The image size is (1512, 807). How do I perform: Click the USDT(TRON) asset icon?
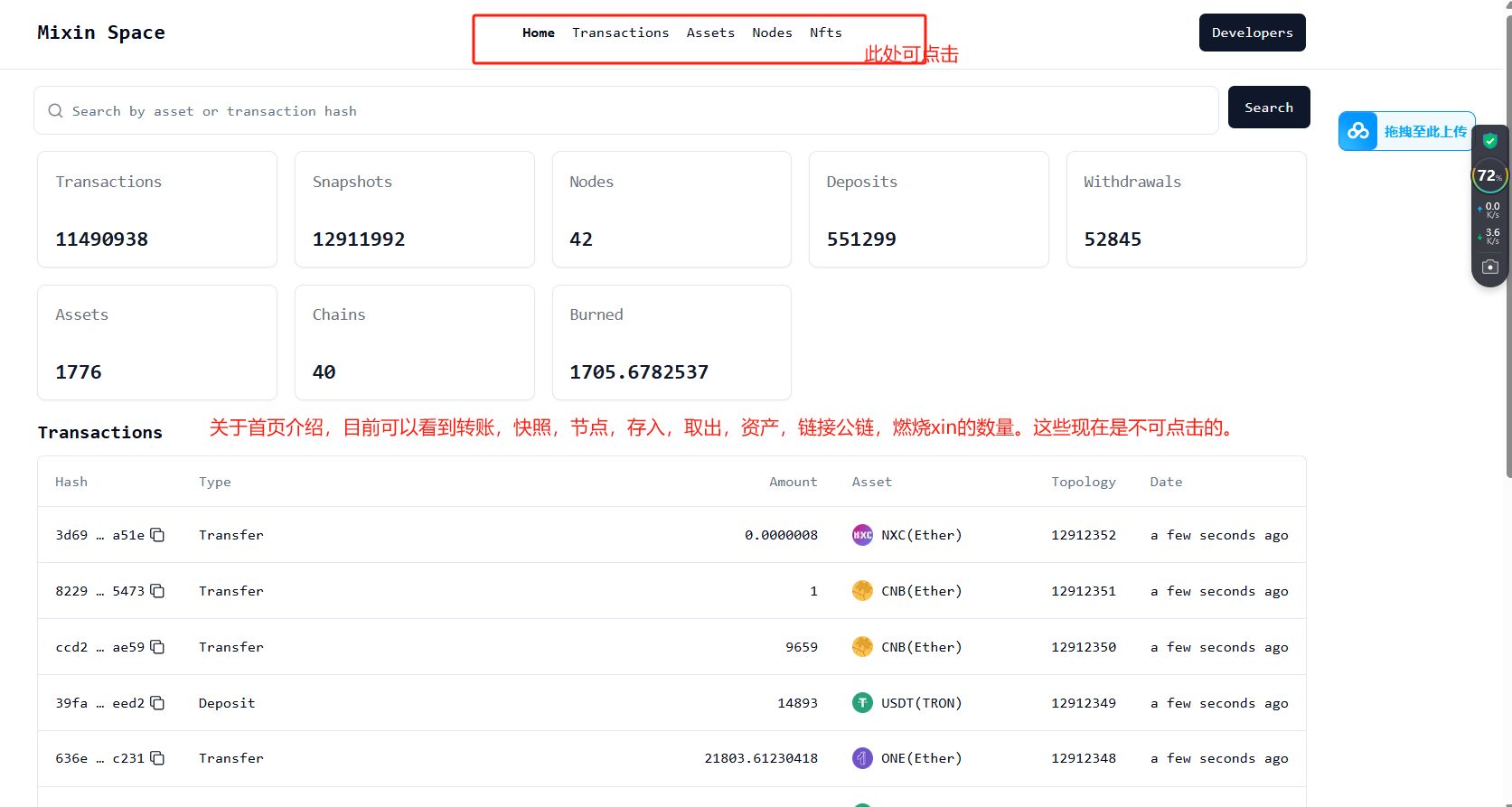coord(862,703)
